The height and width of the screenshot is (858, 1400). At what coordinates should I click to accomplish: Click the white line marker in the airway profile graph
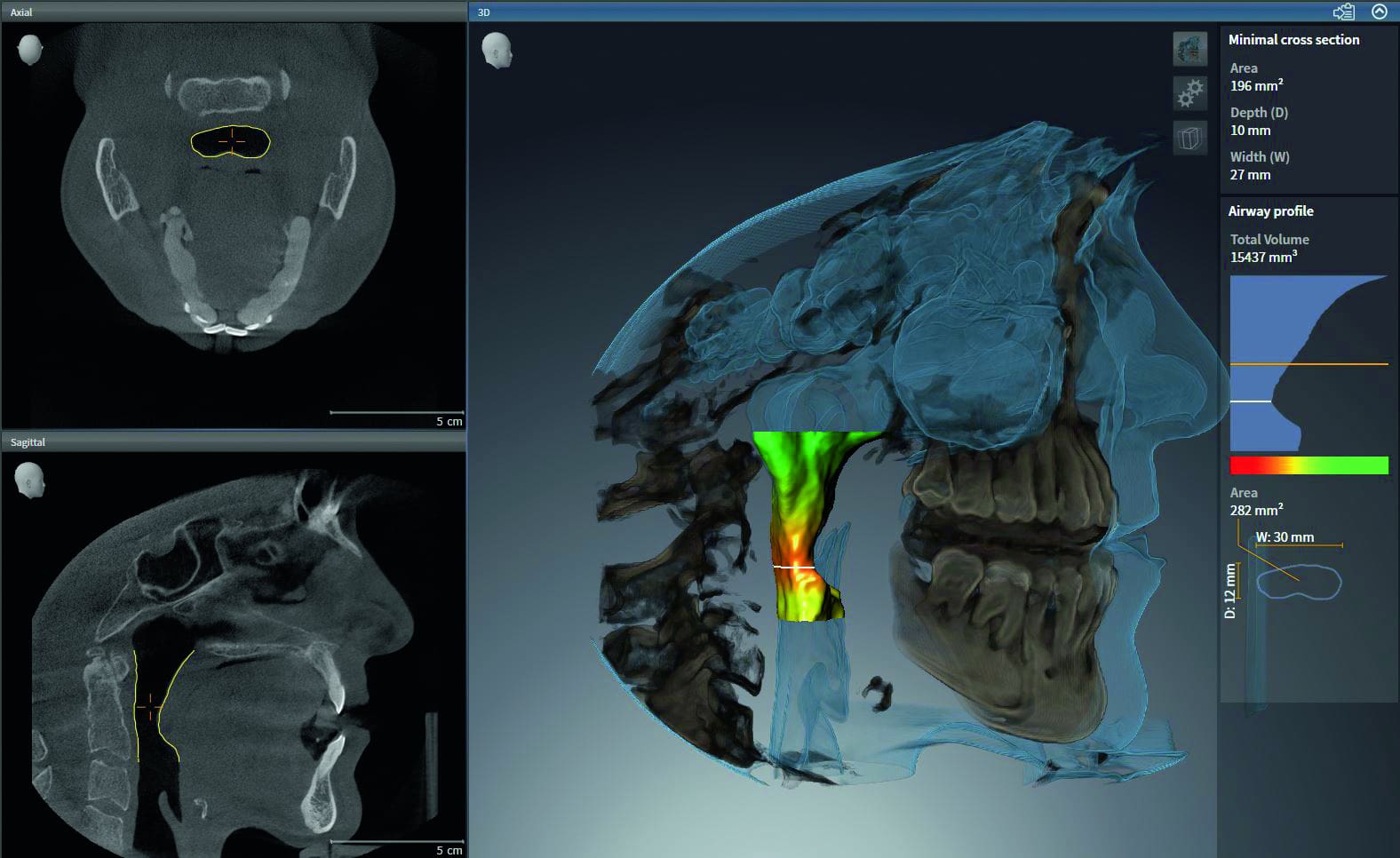point(1251,401)
